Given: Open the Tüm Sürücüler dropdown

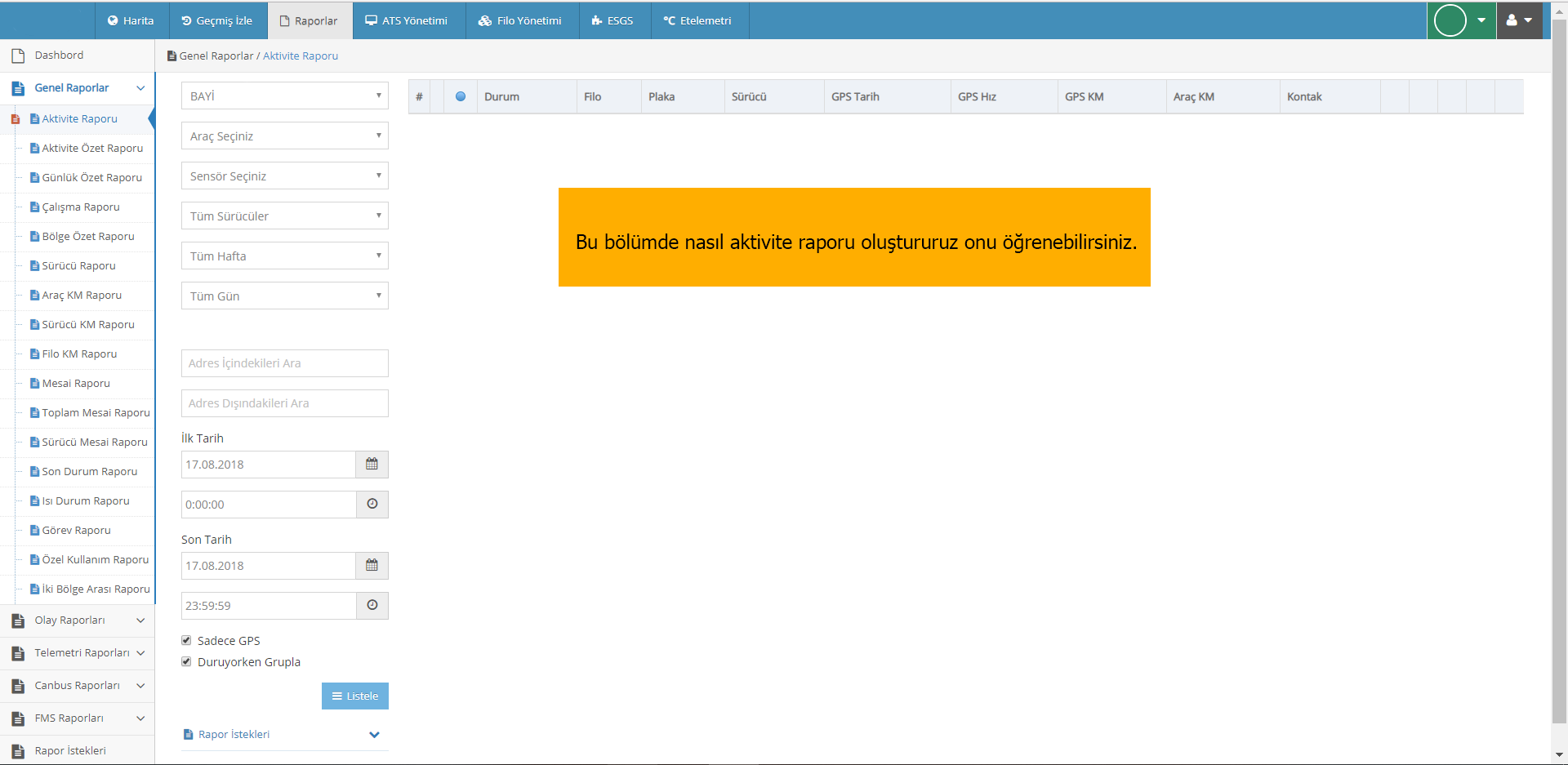Looking at the screenshot, I should pyautogui.click(x=285, y=216).
